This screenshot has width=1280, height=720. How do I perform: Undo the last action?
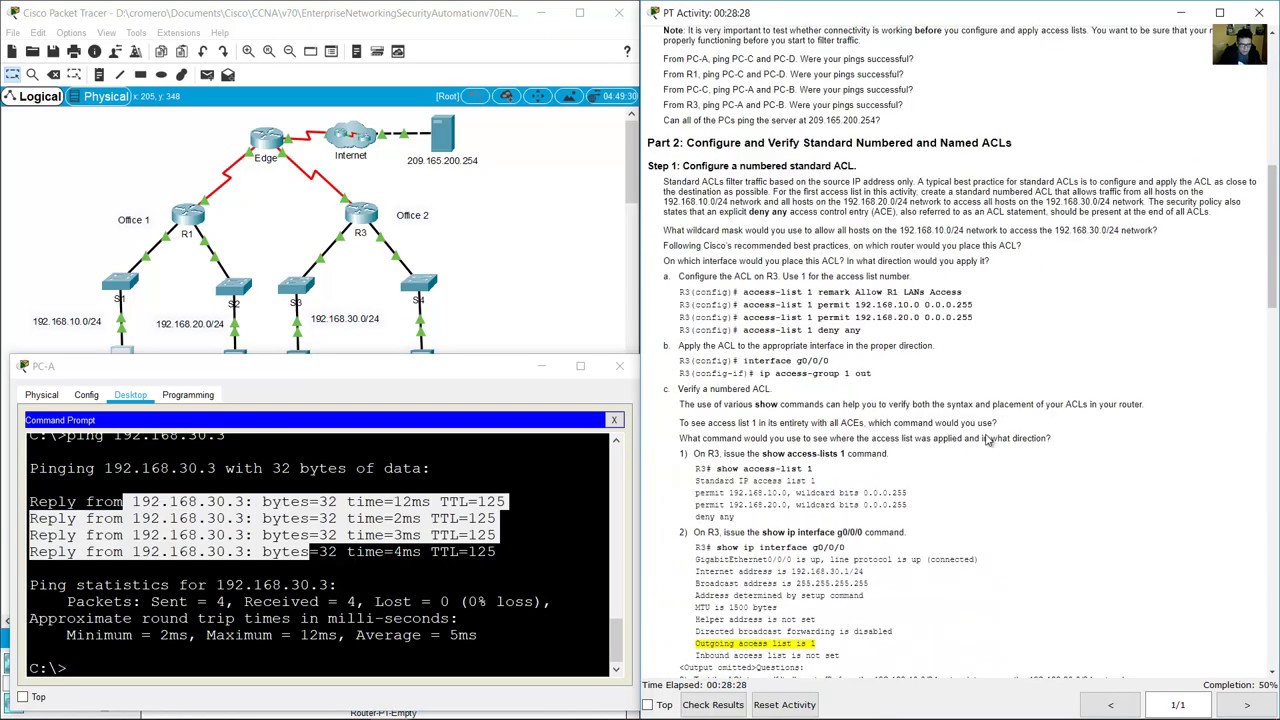203,51
